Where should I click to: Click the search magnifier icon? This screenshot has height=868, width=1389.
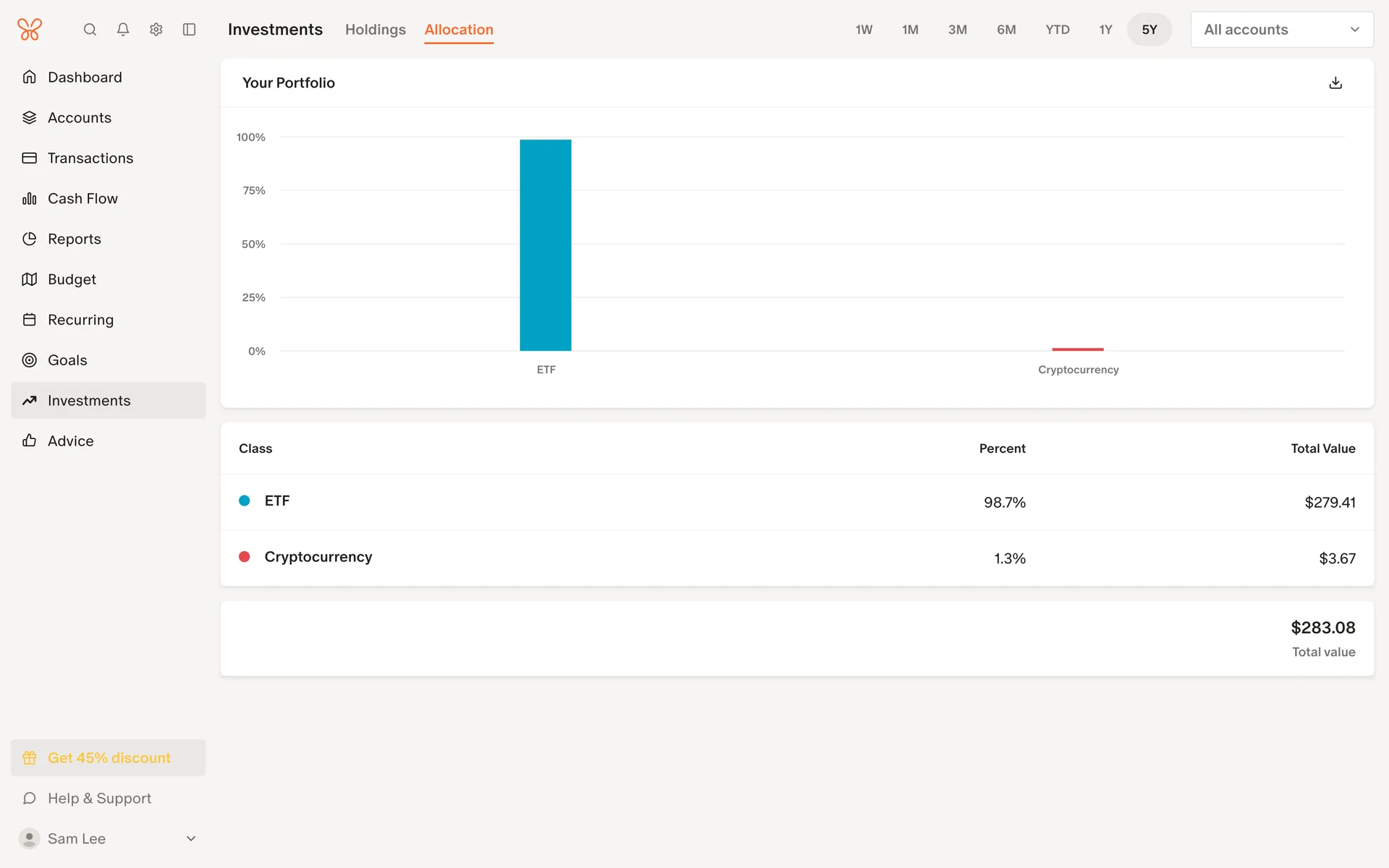click(90, 30)
